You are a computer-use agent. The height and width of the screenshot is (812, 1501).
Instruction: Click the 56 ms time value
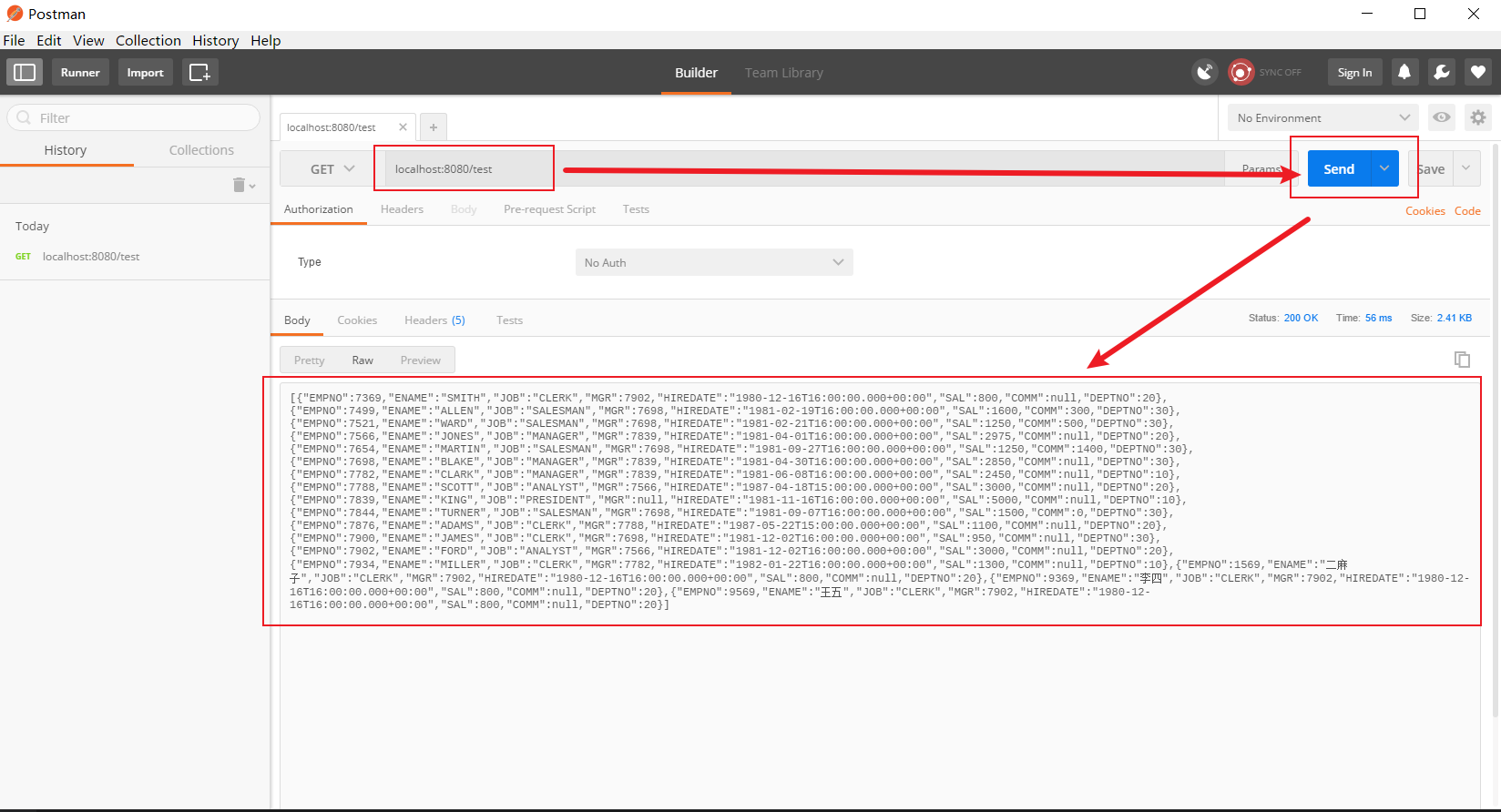[1378, 318]
